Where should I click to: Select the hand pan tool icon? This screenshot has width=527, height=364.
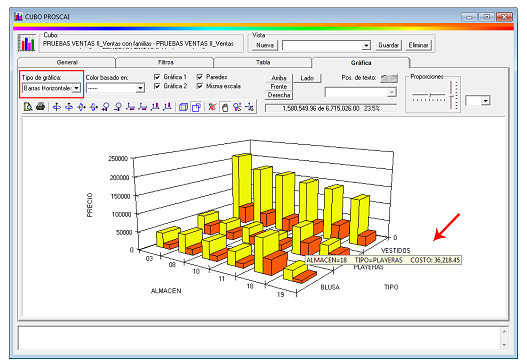[225, 107]
